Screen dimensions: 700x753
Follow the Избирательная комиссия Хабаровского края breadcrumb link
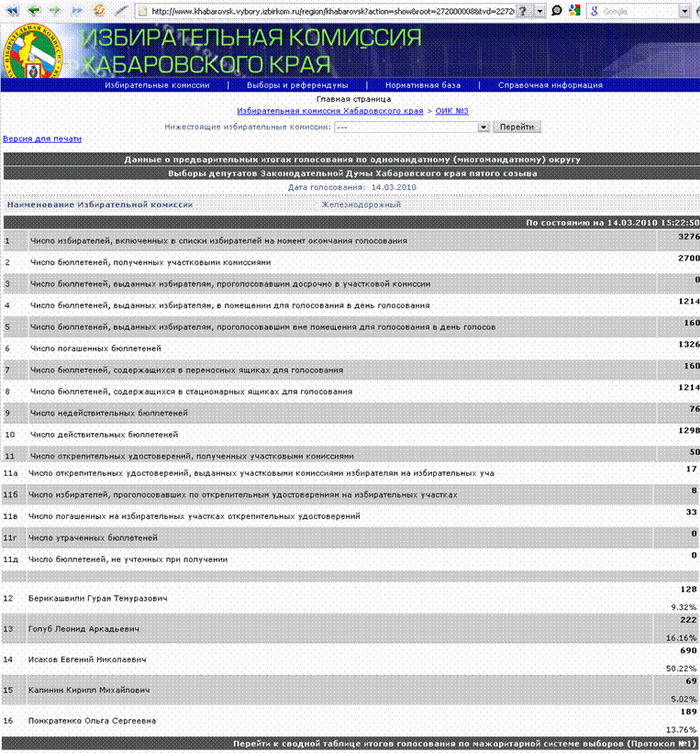tap(329, 111)
